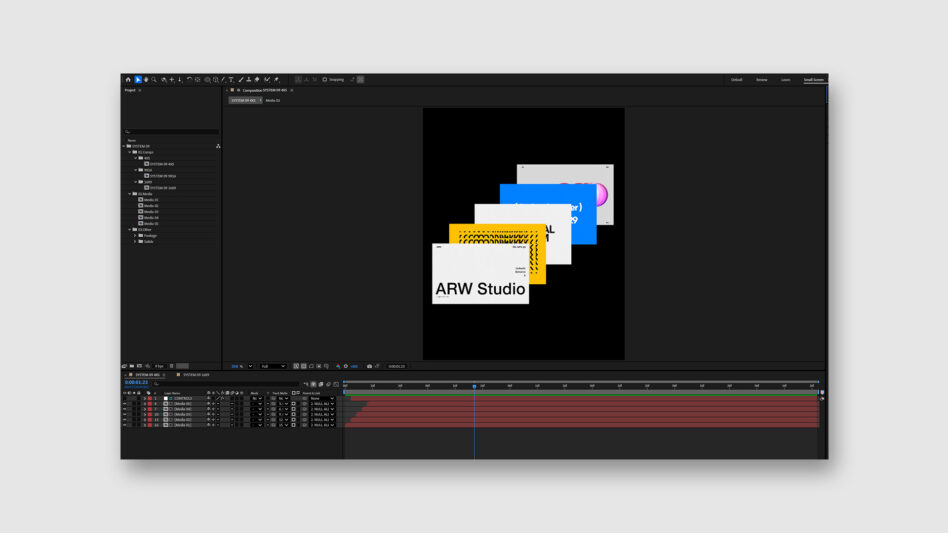Toggle shy layers hide switch in timeline
The image size is (948, 533).
(313, 384)
